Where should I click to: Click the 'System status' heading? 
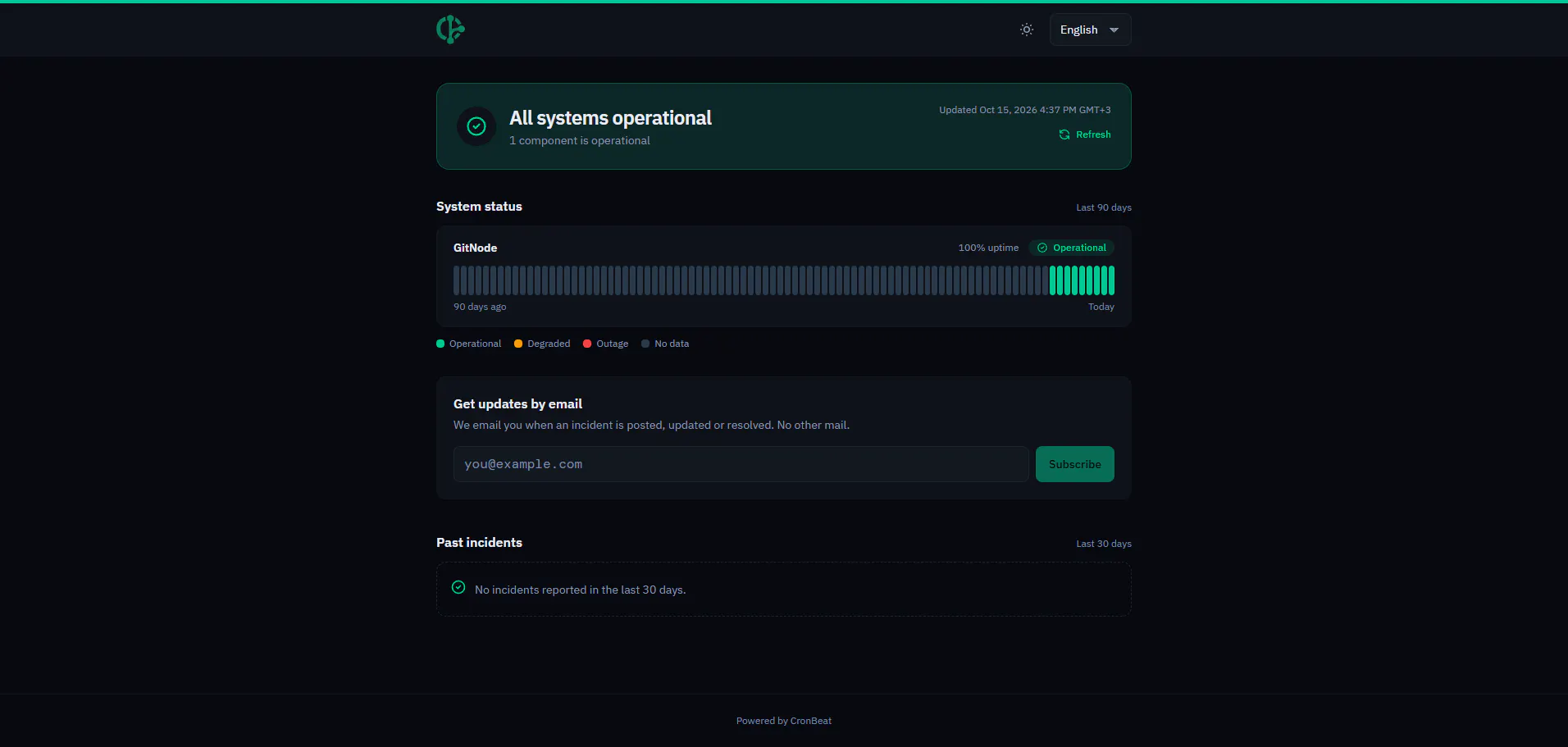pyautogui.click(x=479, y=207)
